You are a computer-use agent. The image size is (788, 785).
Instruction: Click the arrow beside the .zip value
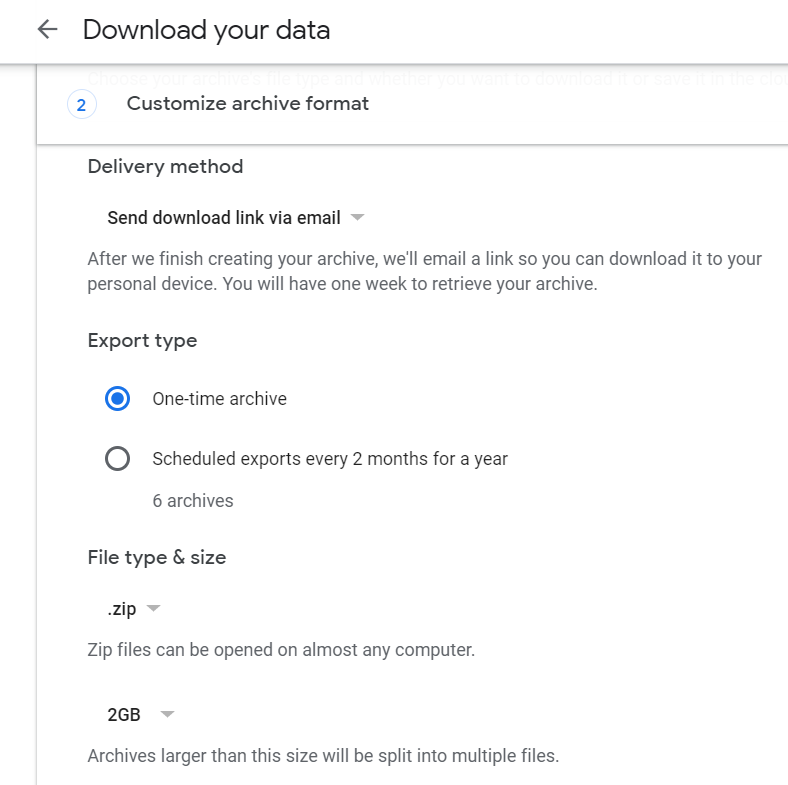coord(153,609)
